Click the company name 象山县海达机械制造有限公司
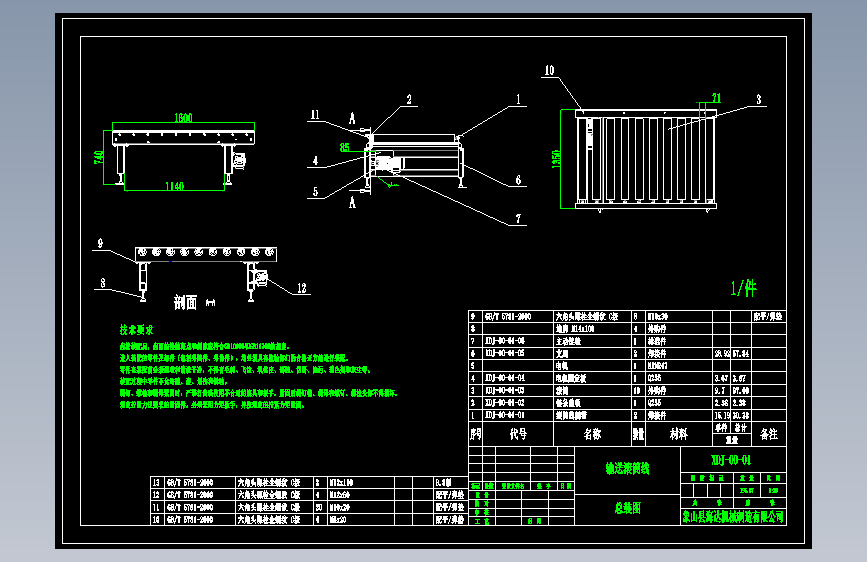Image resolution: width=867 pixels, height=562 pixels. pyautogui.click(x=733, y=517)
